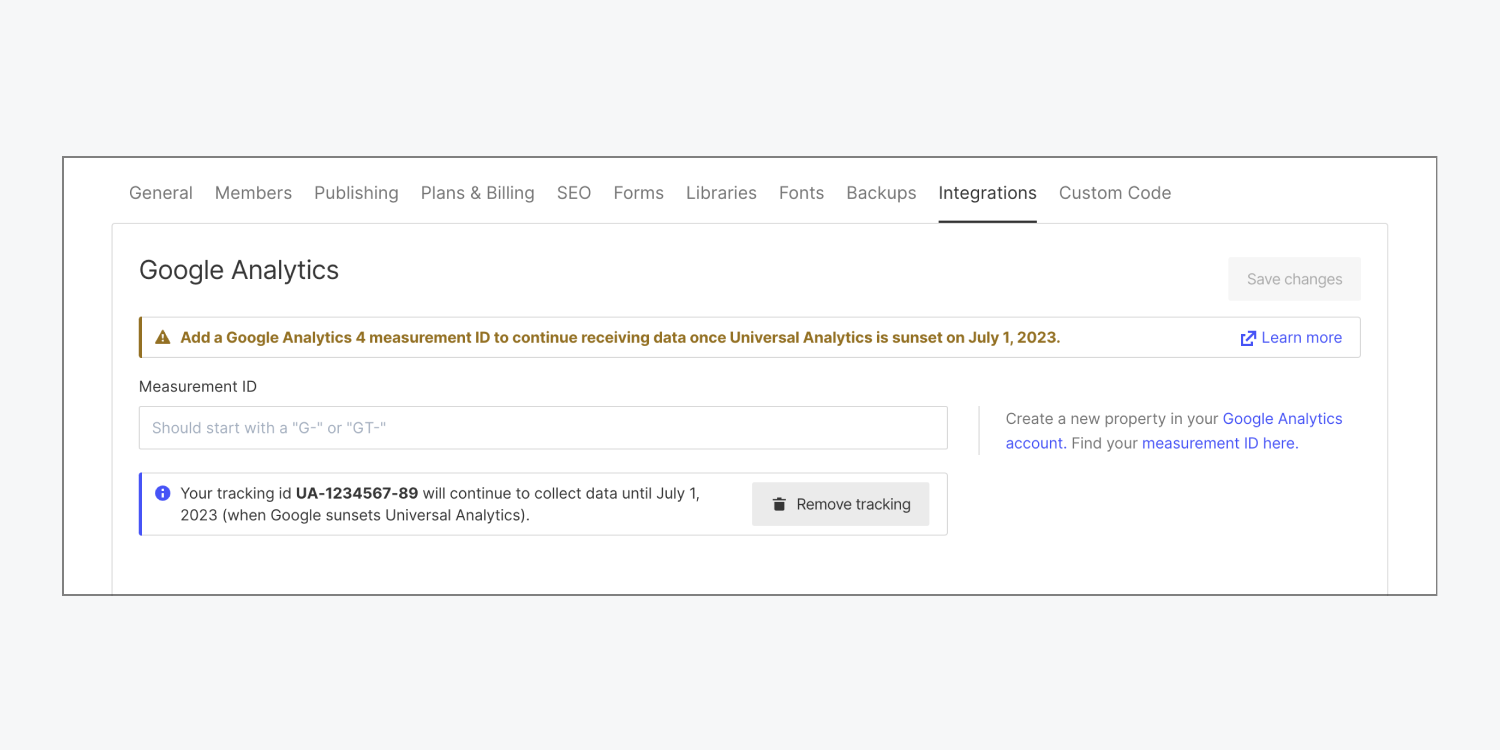Image resolution: width=1501 pixels, height=751 pixels.
Task: Click the Measurement ID label
Action: pos(198,386)
